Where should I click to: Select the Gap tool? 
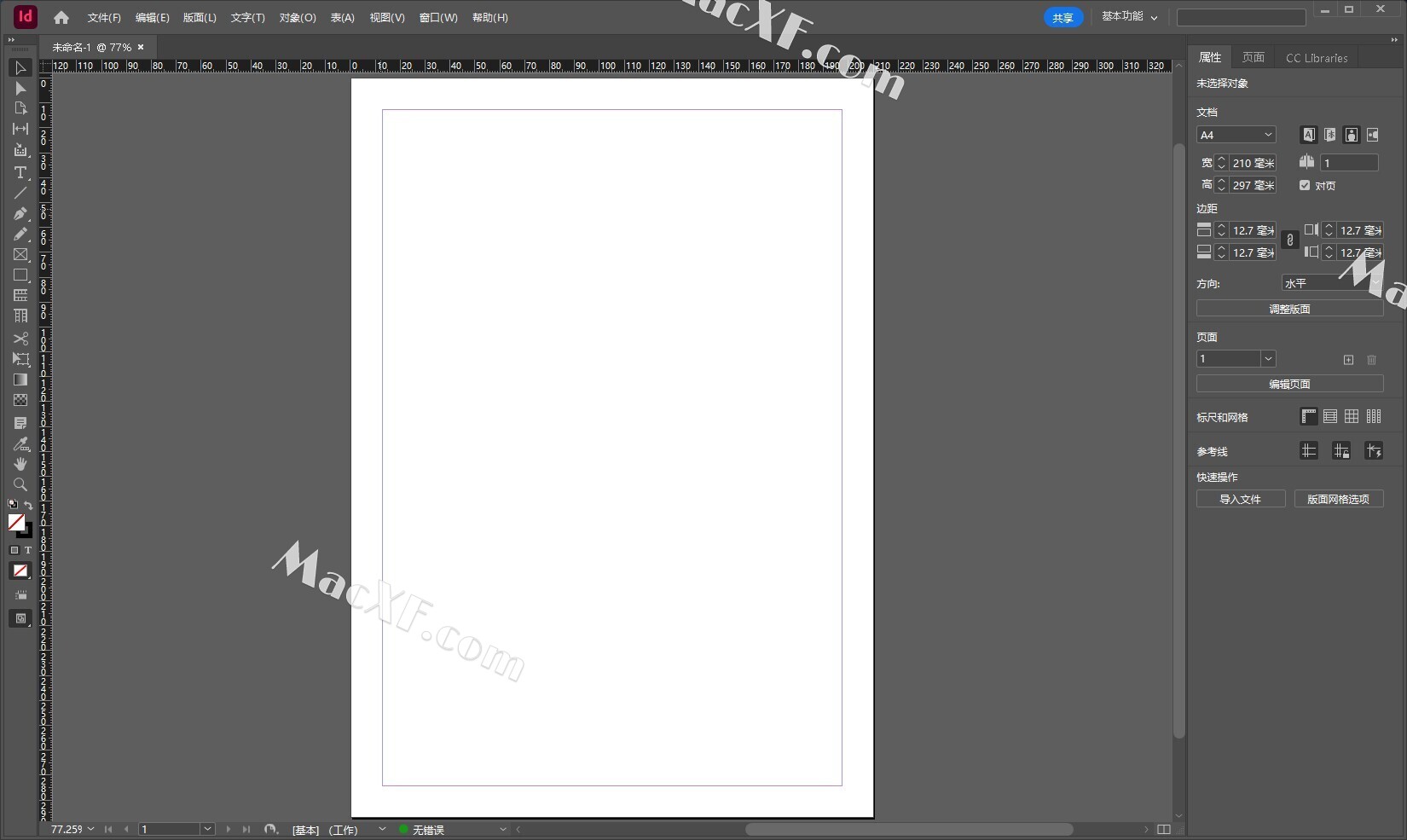[20, 129]
